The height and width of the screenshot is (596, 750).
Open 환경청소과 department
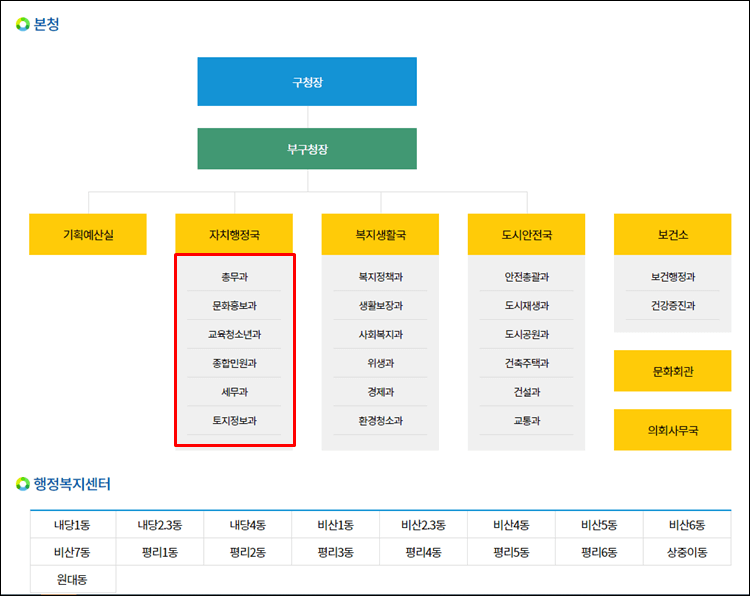(381, 420)
